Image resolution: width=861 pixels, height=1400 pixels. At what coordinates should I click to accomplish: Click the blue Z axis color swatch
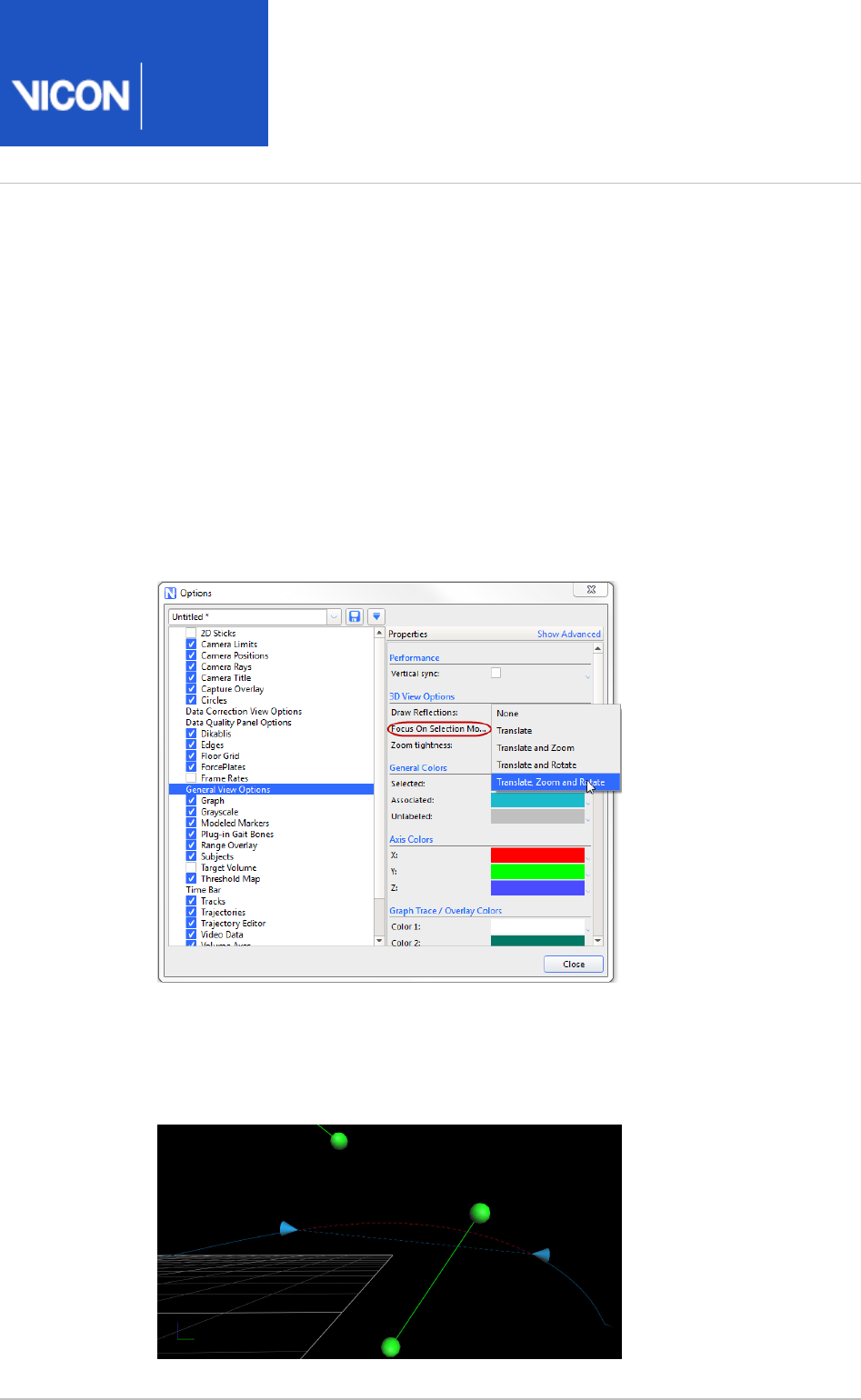pos(537,888)
